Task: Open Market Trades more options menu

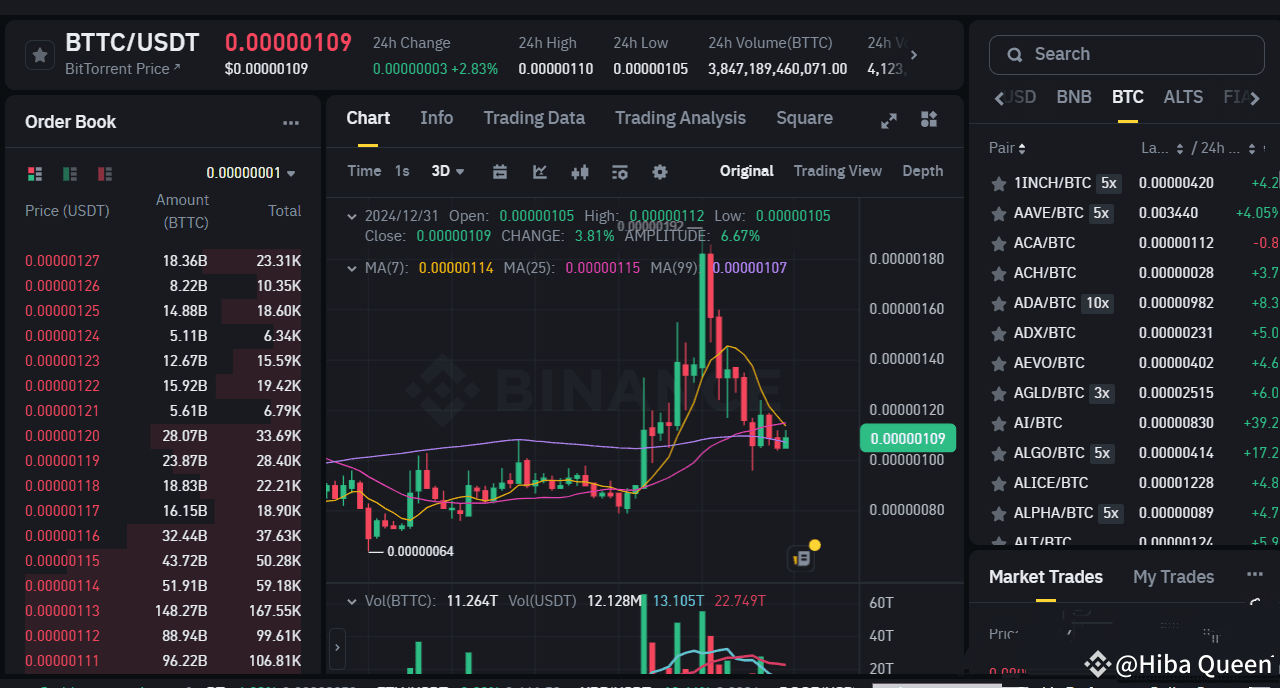Action: [1255, 575]
